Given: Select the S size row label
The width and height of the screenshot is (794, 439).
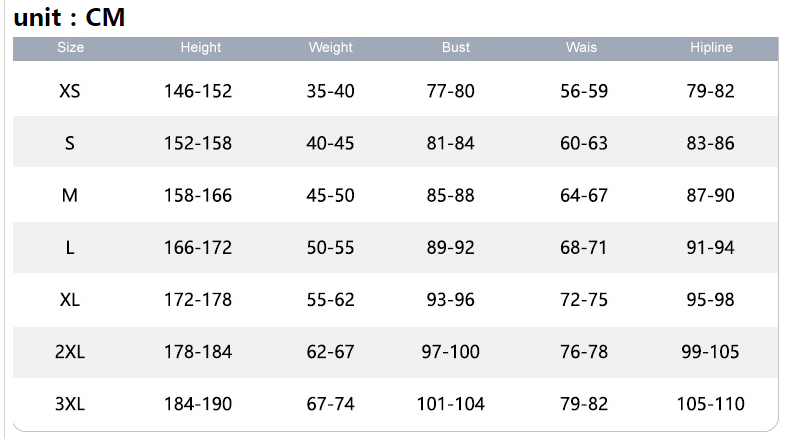Looking at the screenshot, I should 70,143.
